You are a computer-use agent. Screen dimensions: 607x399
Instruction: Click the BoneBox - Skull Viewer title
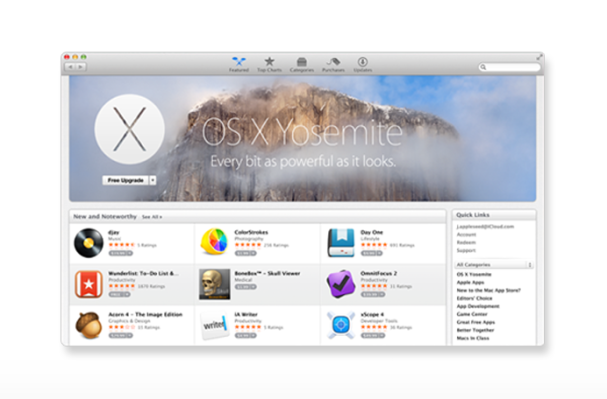pyautogui.click(x=267, y=273)
